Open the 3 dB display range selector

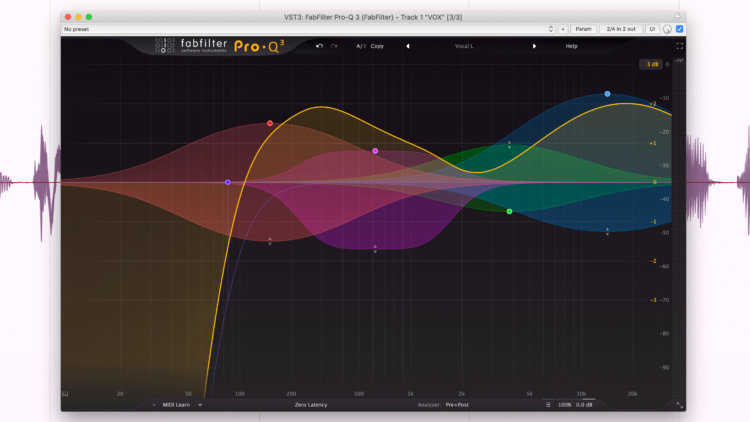(652, 64)
